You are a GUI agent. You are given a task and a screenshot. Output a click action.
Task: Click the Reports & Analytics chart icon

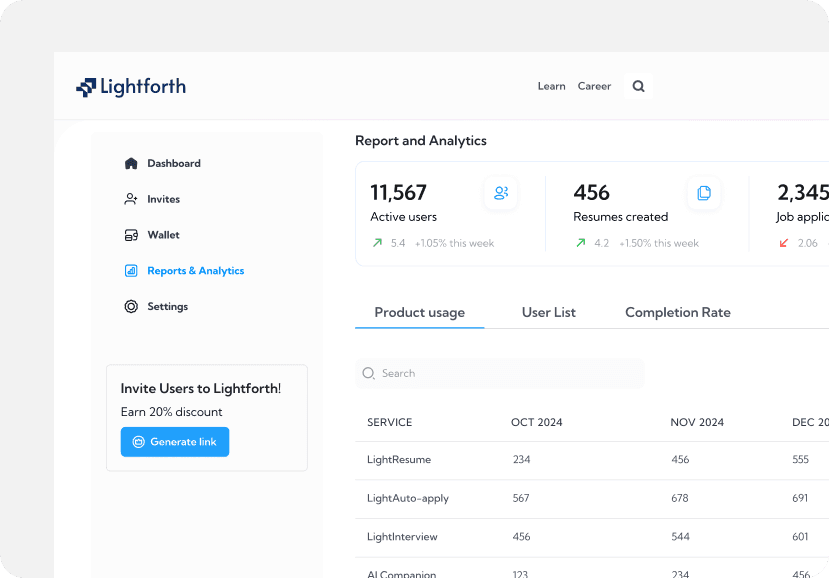131,271
